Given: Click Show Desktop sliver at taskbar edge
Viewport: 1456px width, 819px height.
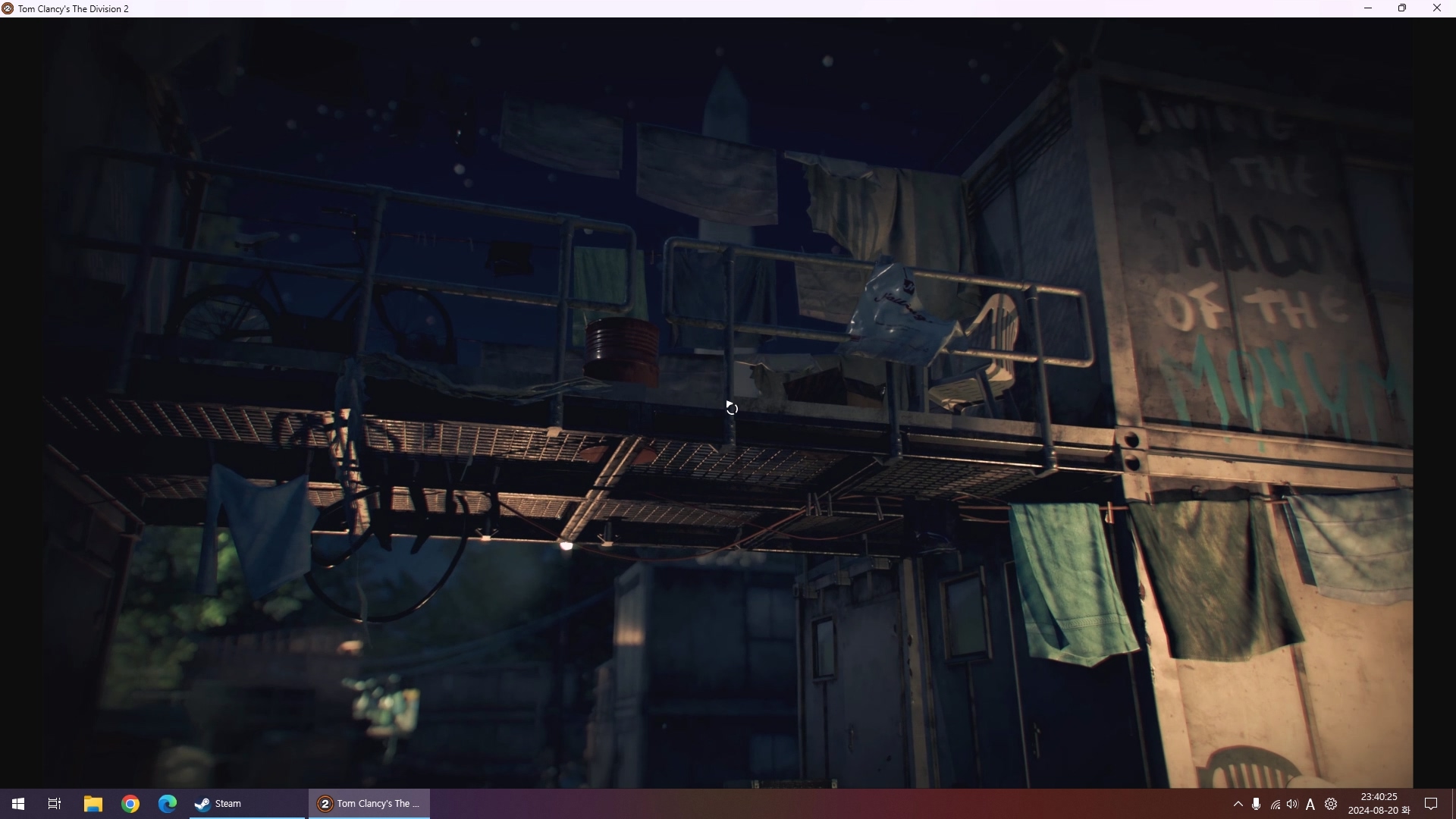Looking at the screenshot, I should [x=1453, y=804].
